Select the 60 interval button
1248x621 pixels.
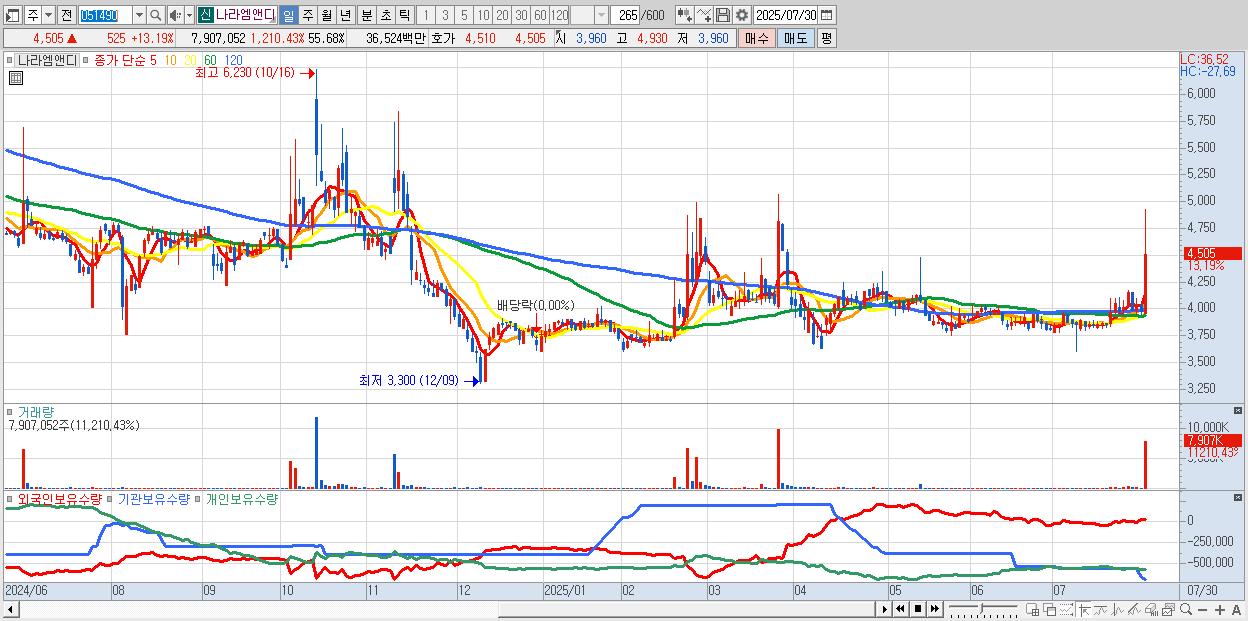click(540, 16)
